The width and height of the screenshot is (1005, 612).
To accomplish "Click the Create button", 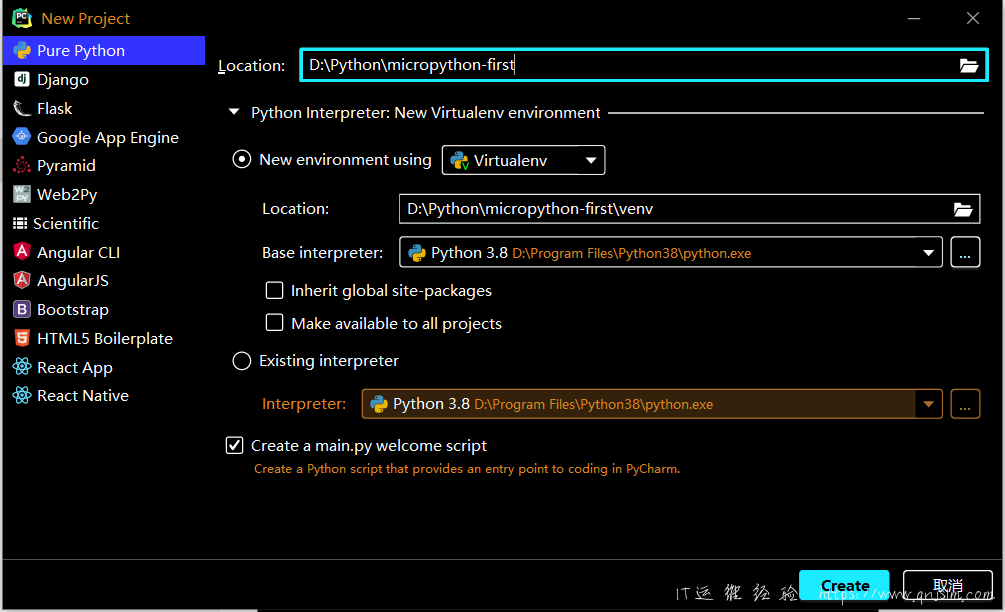I will (844, 585).
